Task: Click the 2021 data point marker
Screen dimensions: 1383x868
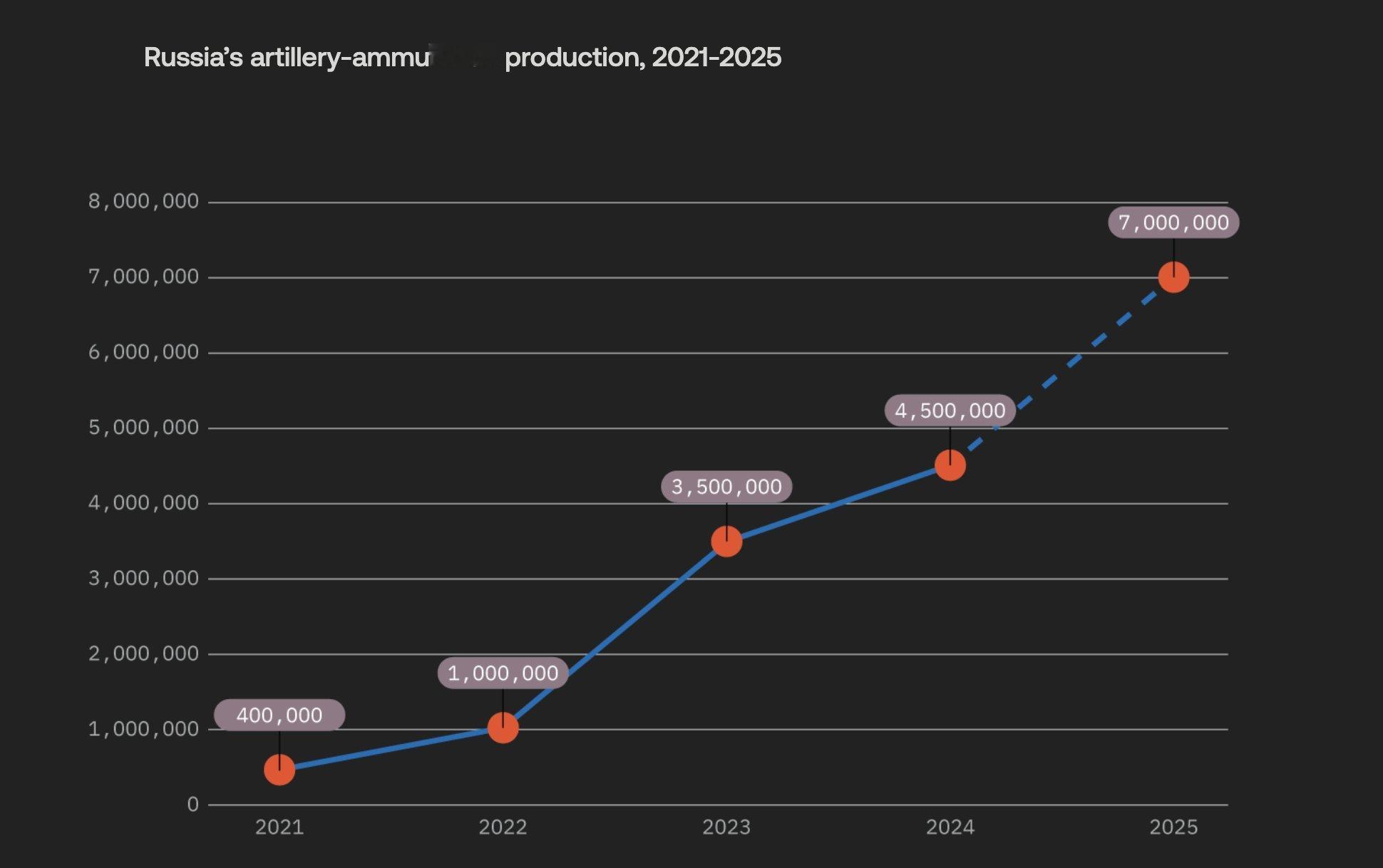Action: pyautogui.click(x=279, y=770)
